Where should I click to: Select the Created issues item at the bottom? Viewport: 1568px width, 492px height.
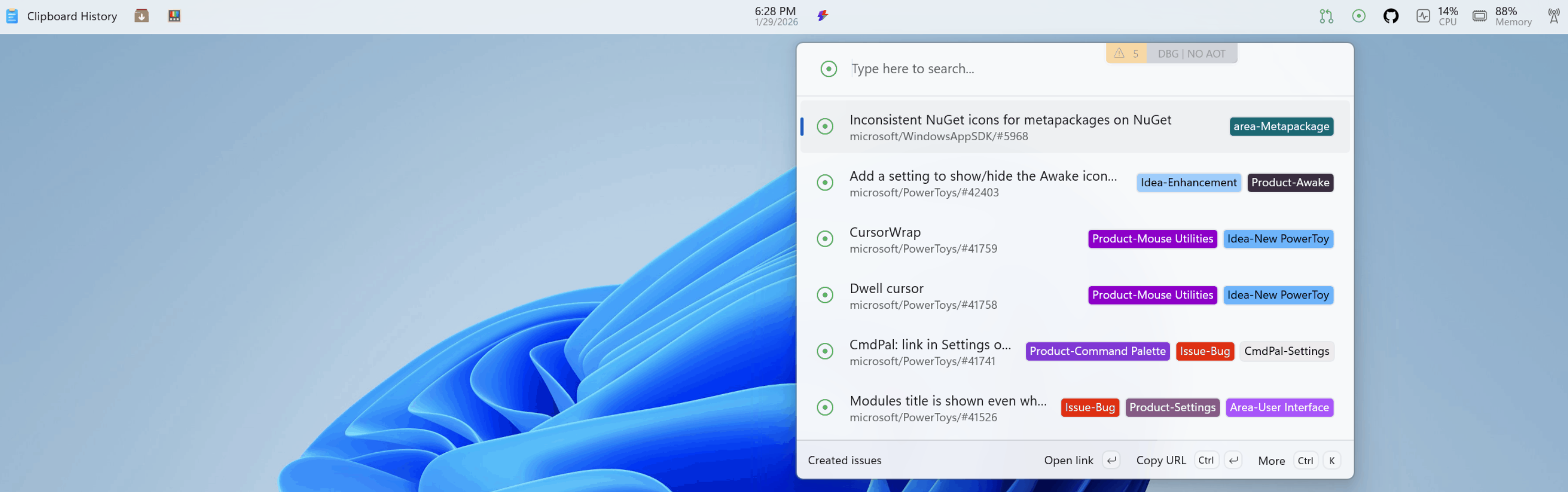[x=845, y=461]
